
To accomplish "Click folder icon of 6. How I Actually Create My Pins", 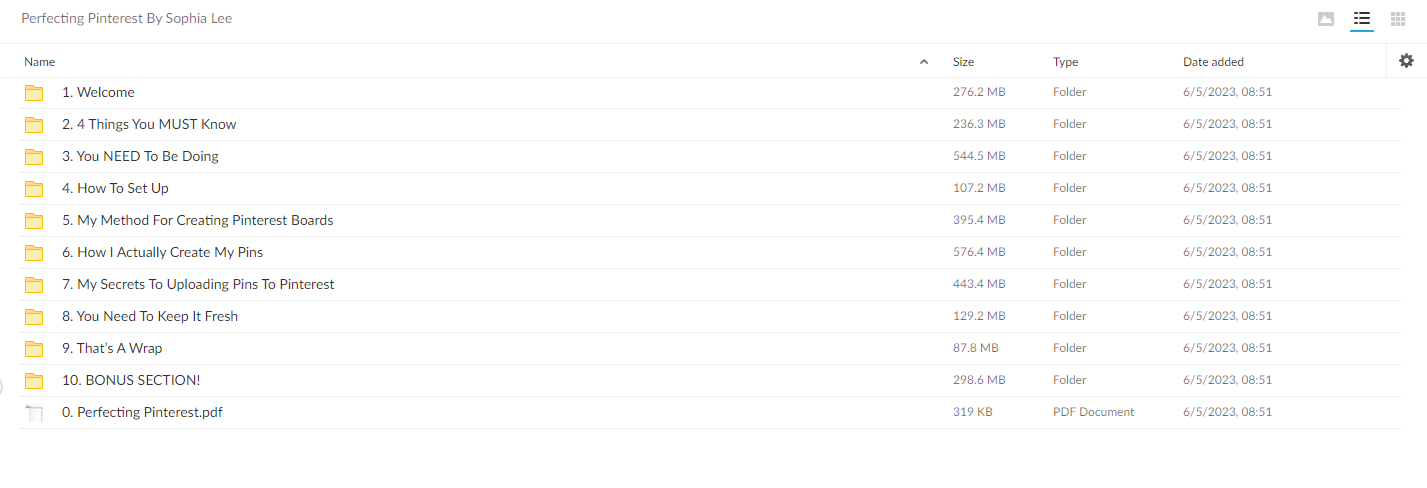I will pos(34,253).
